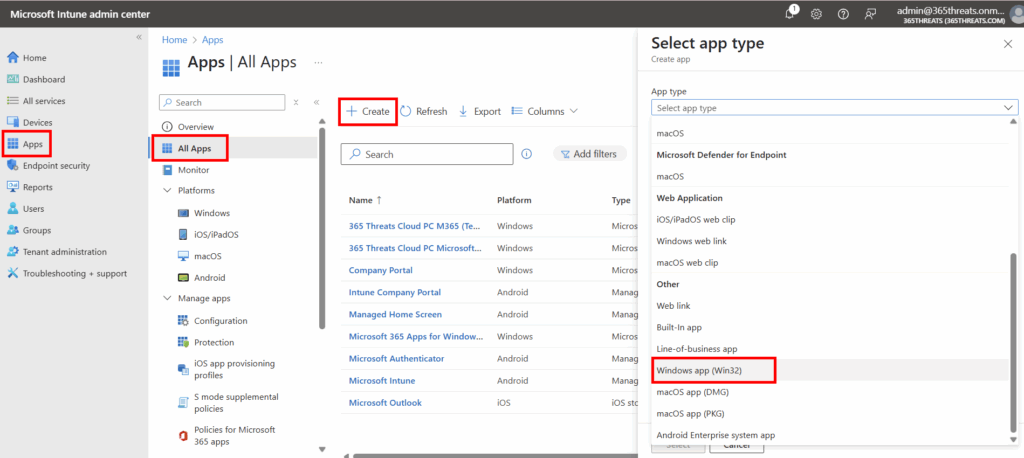
Task: Open settings gear in top bar
Action: point(816,14)
